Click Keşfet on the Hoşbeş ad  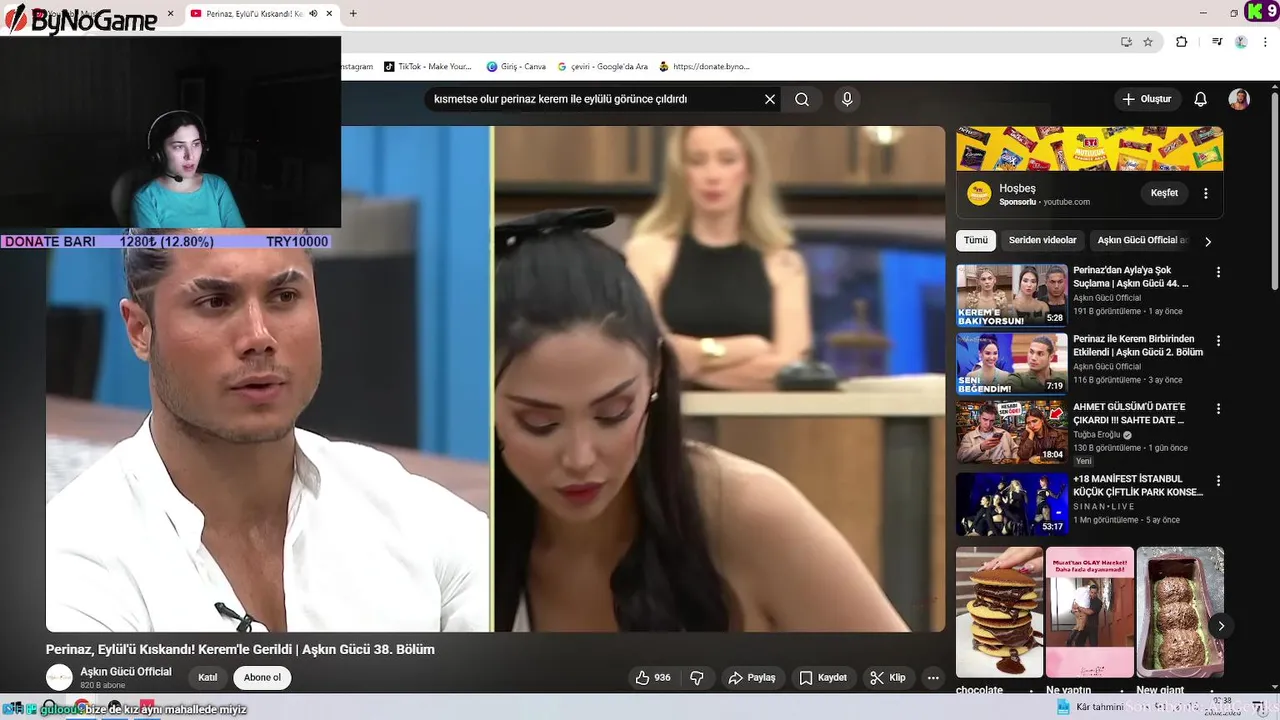[1164, 193]
